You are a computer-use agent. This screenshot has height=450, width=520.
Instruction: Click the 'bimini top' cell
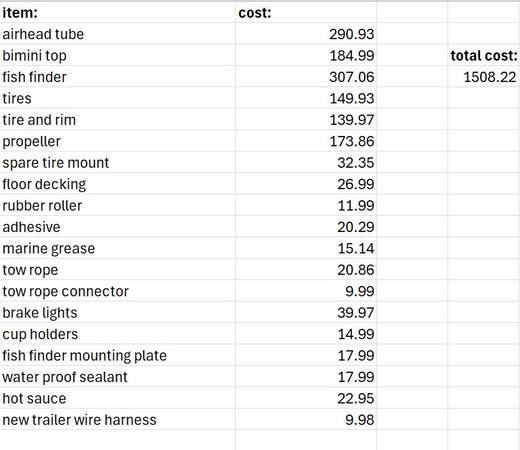(x=117, y=55)
